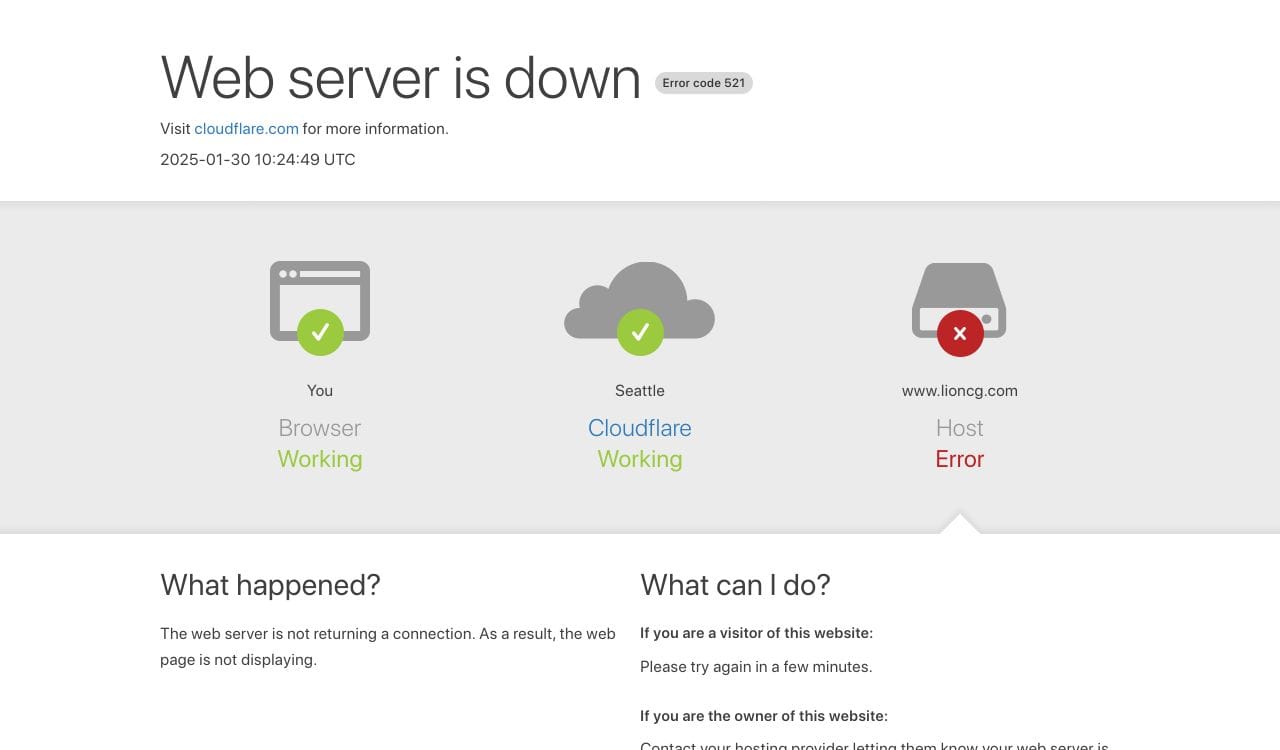Click the "What happened?" heading
The height and width of the screenshot is (750, 1280).
270,585
